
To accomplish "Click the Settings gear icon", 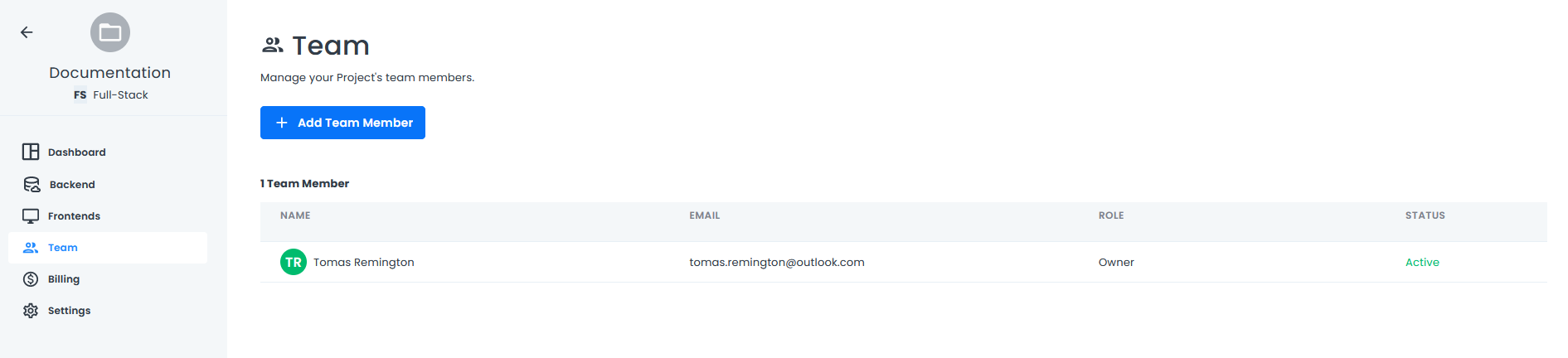I will pyautogui.click(x=31, y=311).
